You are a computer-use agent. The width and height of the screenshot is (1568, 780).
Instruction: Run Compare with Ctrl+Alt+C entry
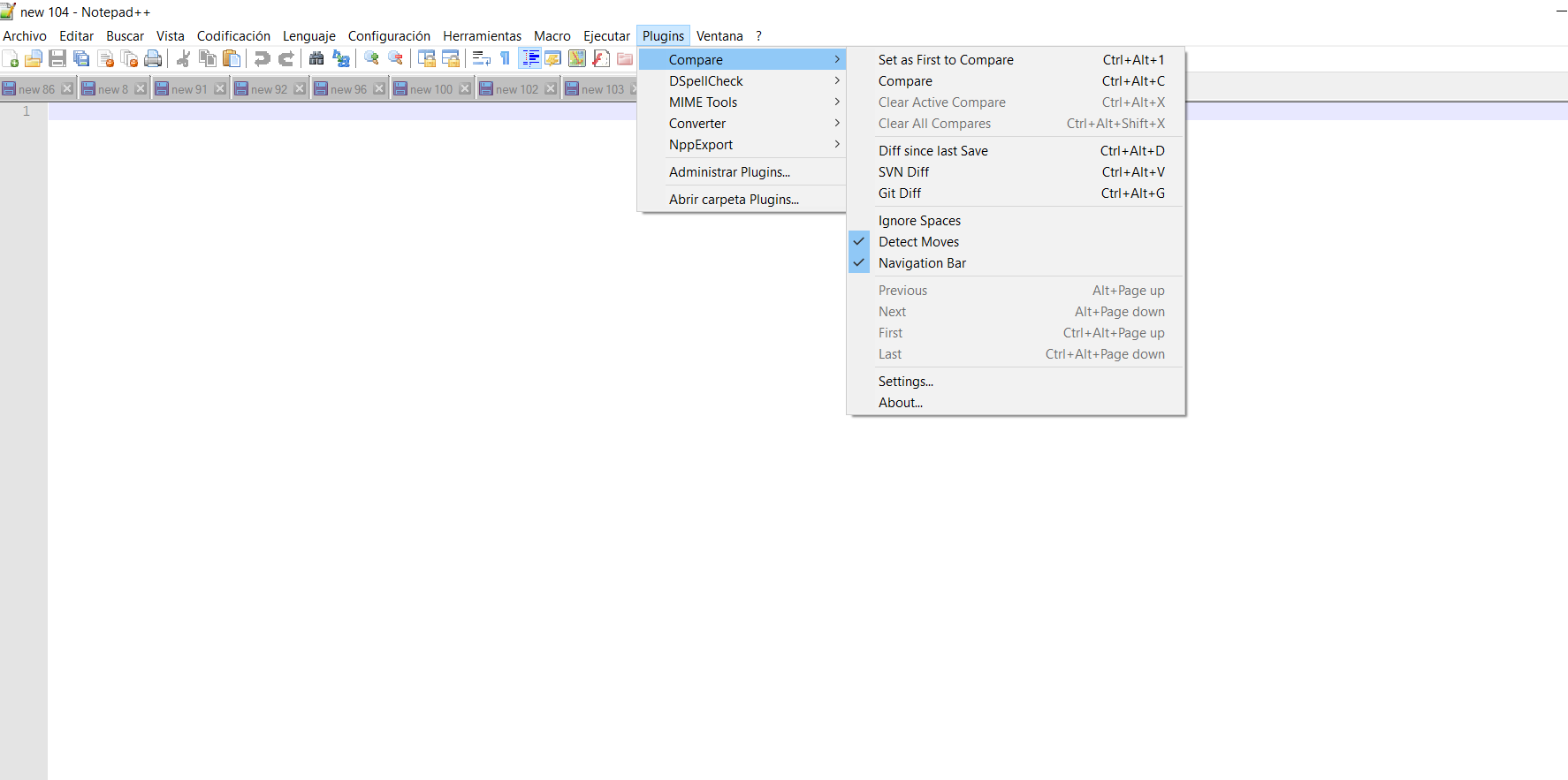[x=1016, y=81]
